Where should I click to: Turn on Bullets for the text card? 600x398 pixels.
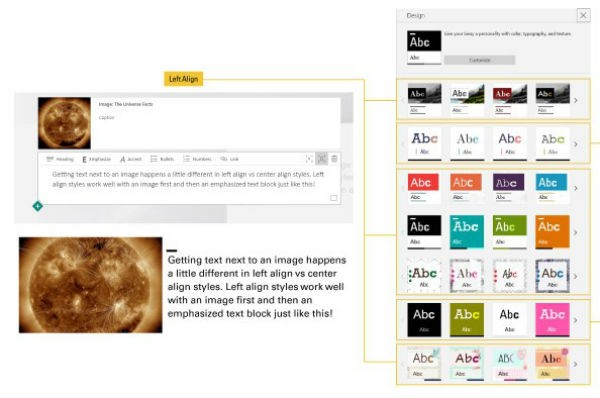click(x=162, y=159)
